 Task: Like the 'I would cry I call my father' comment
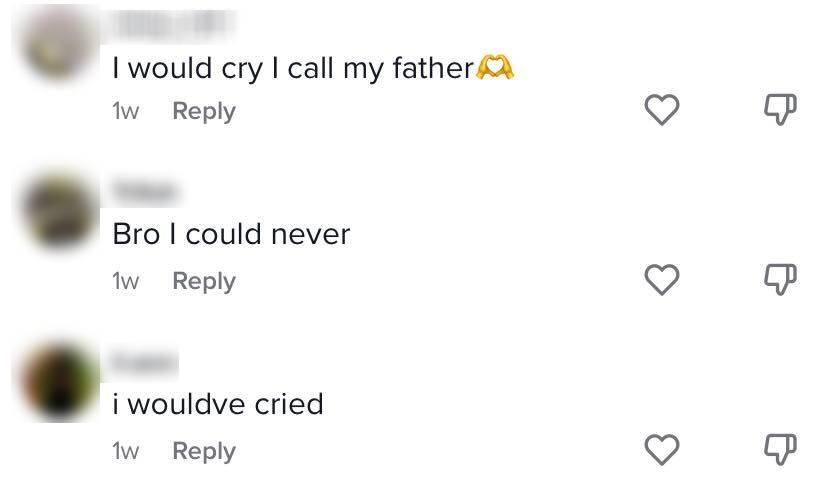click(x=661, y=111)
